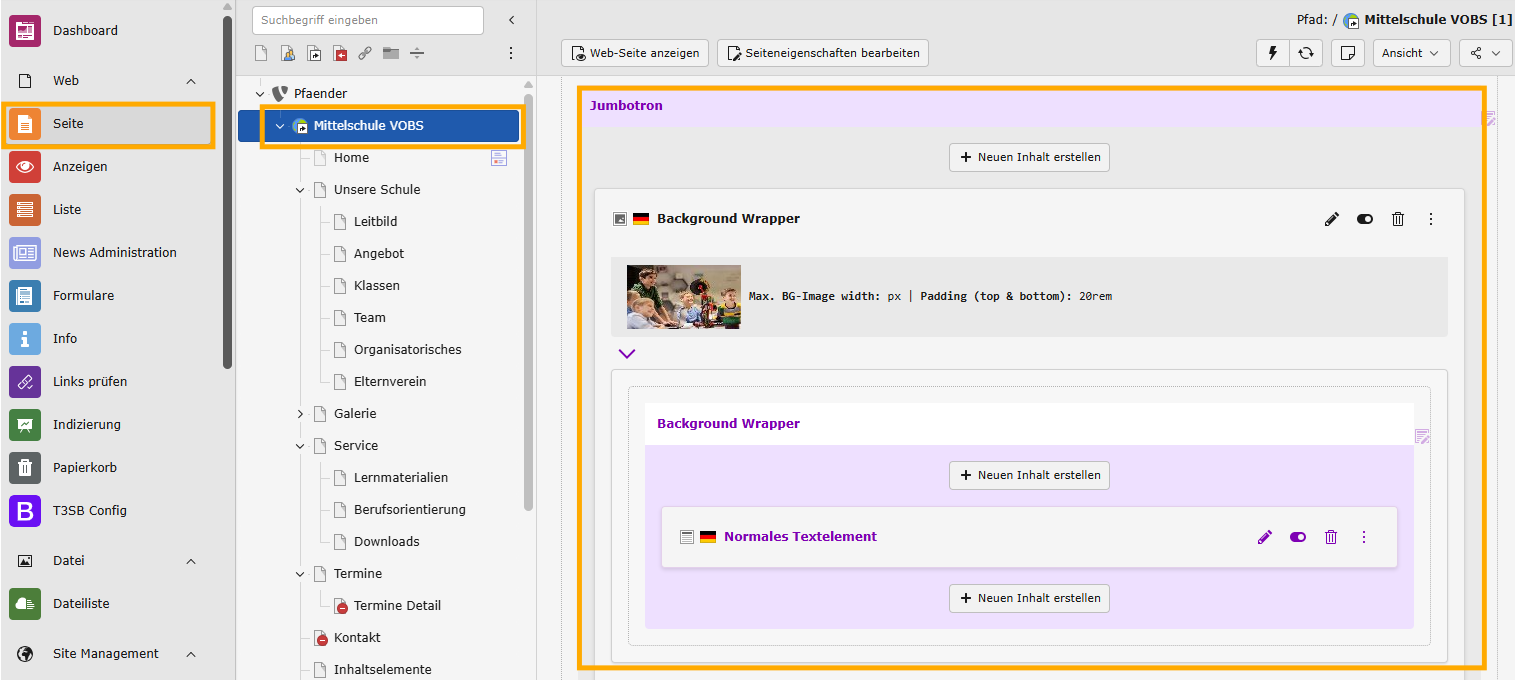Clear cache using the lightning bolt icon
This screenshot has height=680, width=1515.
tap(1272, 53)
